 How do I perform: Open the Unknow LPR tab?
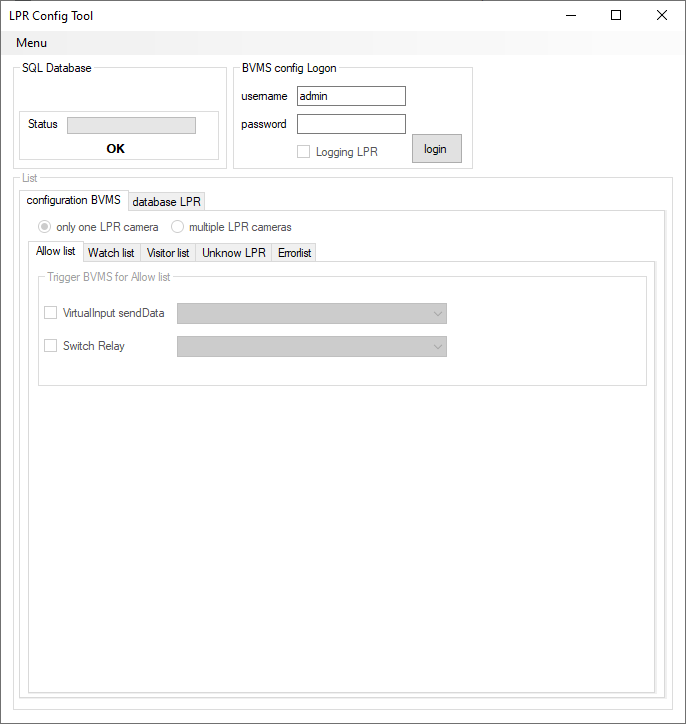(x=234, y=253)
